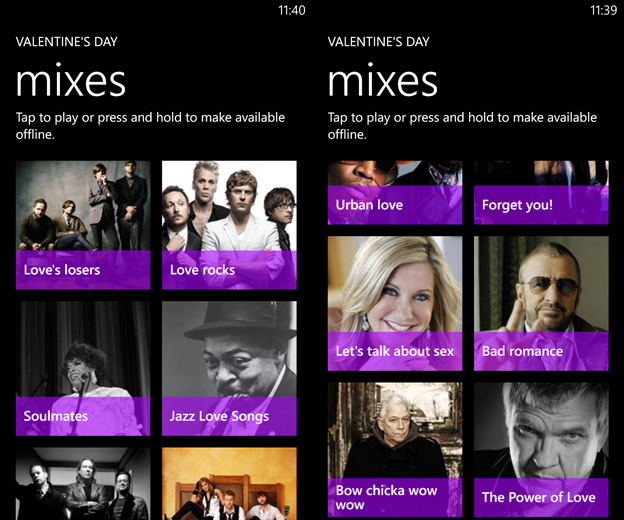Viewport: 624px width, 520px height.
Task: Play The Power of Love mix
Action: pos(541,450)
